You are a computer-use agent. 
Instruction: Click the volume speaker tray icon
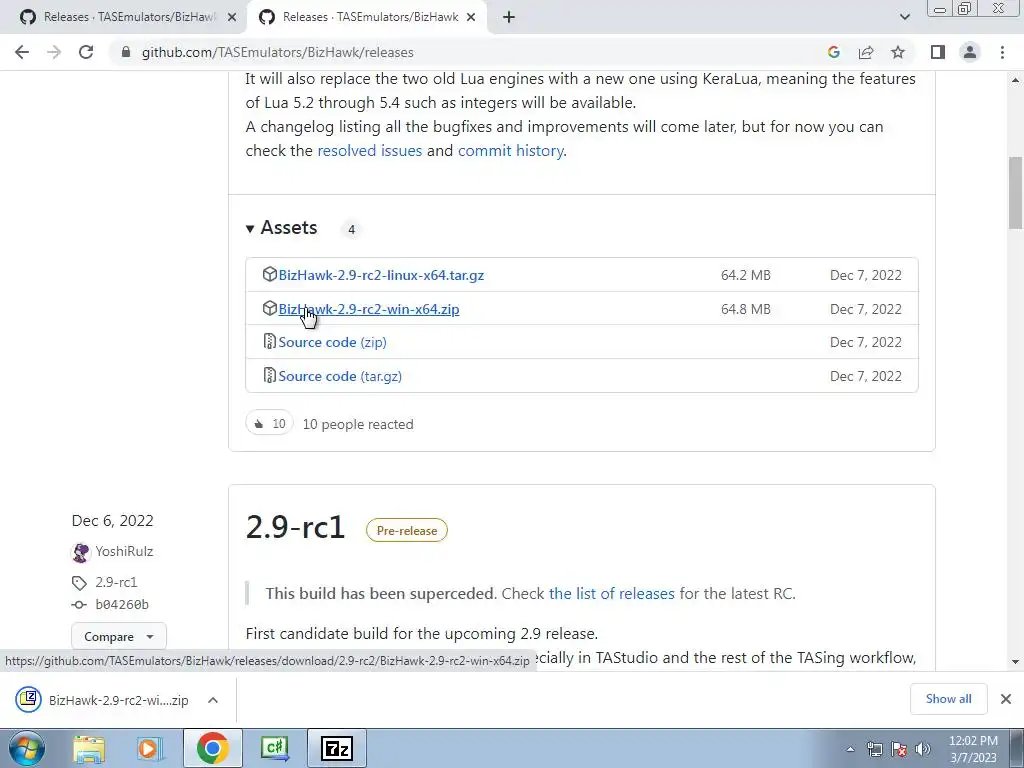[923, 749]
